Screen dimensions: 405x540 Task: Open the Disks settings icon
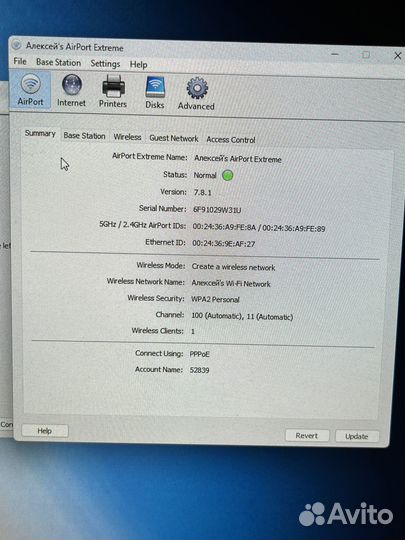pyautogui.click(x=155, y=93)
